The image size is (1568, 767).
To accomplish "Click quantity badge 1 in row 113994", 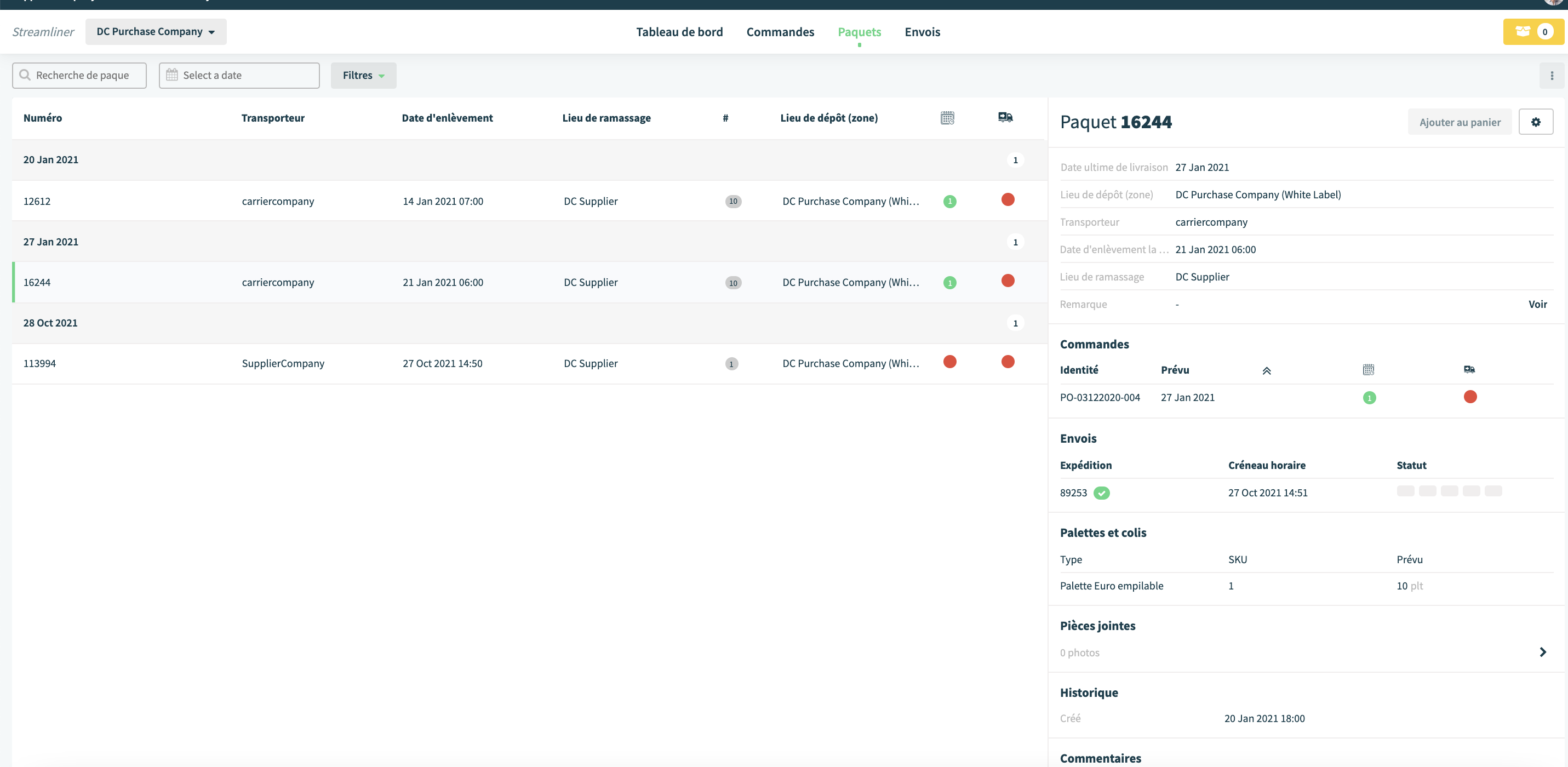I will (731, 363).
